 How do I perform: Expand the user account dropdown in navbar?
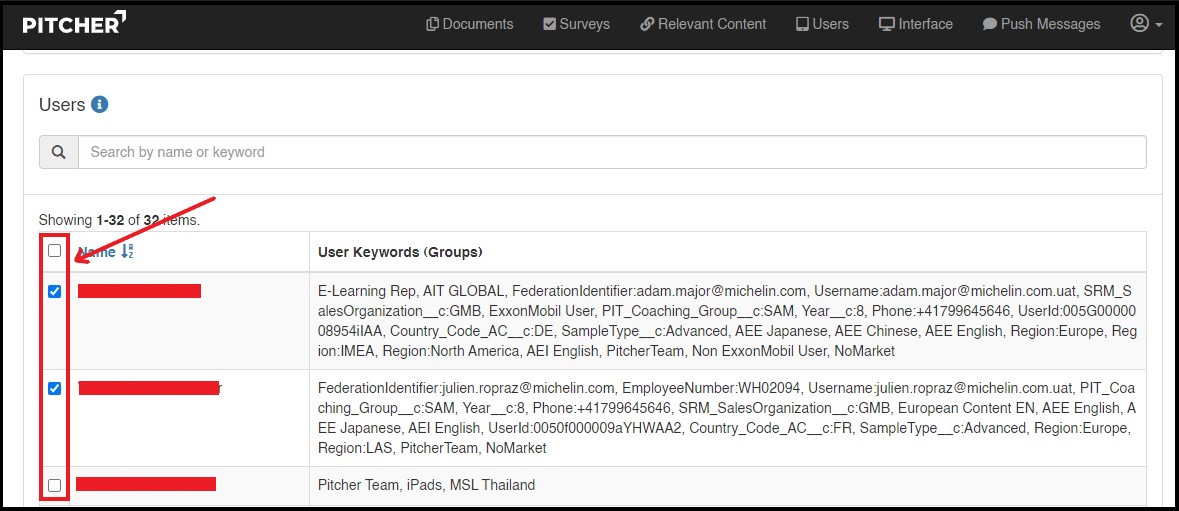click(1145, 24)
